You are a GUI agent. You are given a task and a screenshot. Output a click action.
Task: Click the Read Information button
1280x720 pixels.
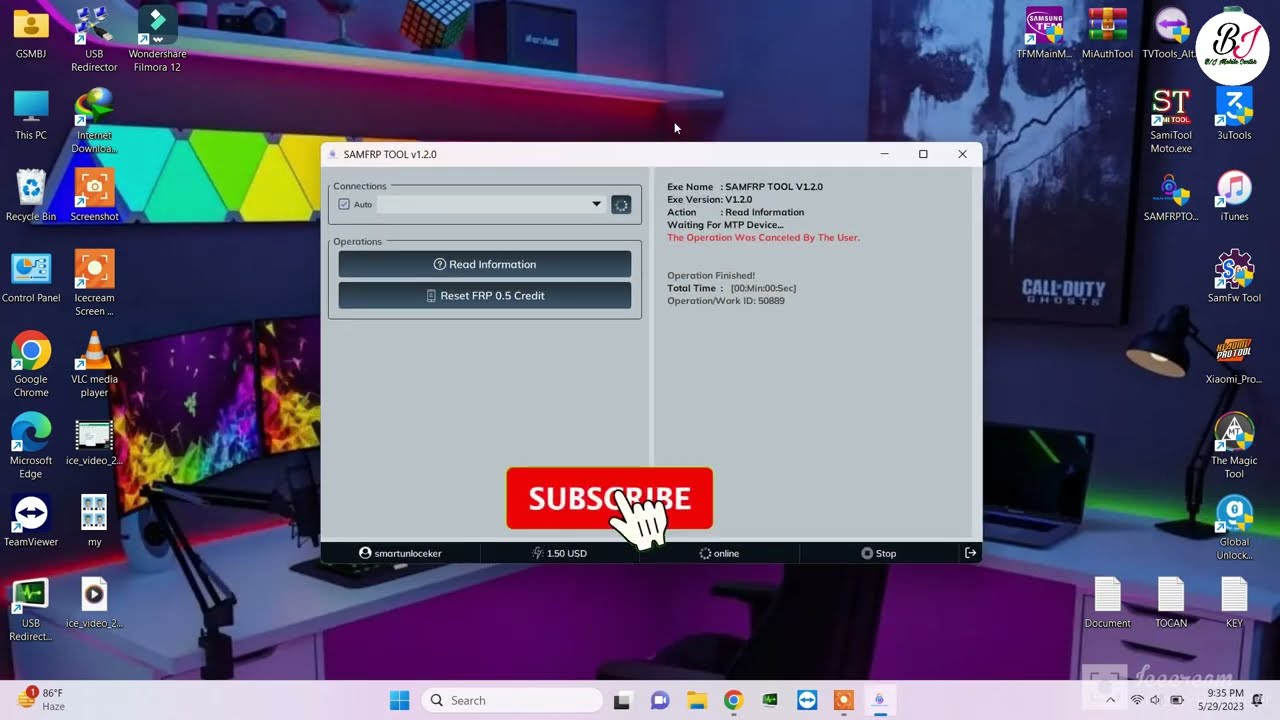pos(484,264)
